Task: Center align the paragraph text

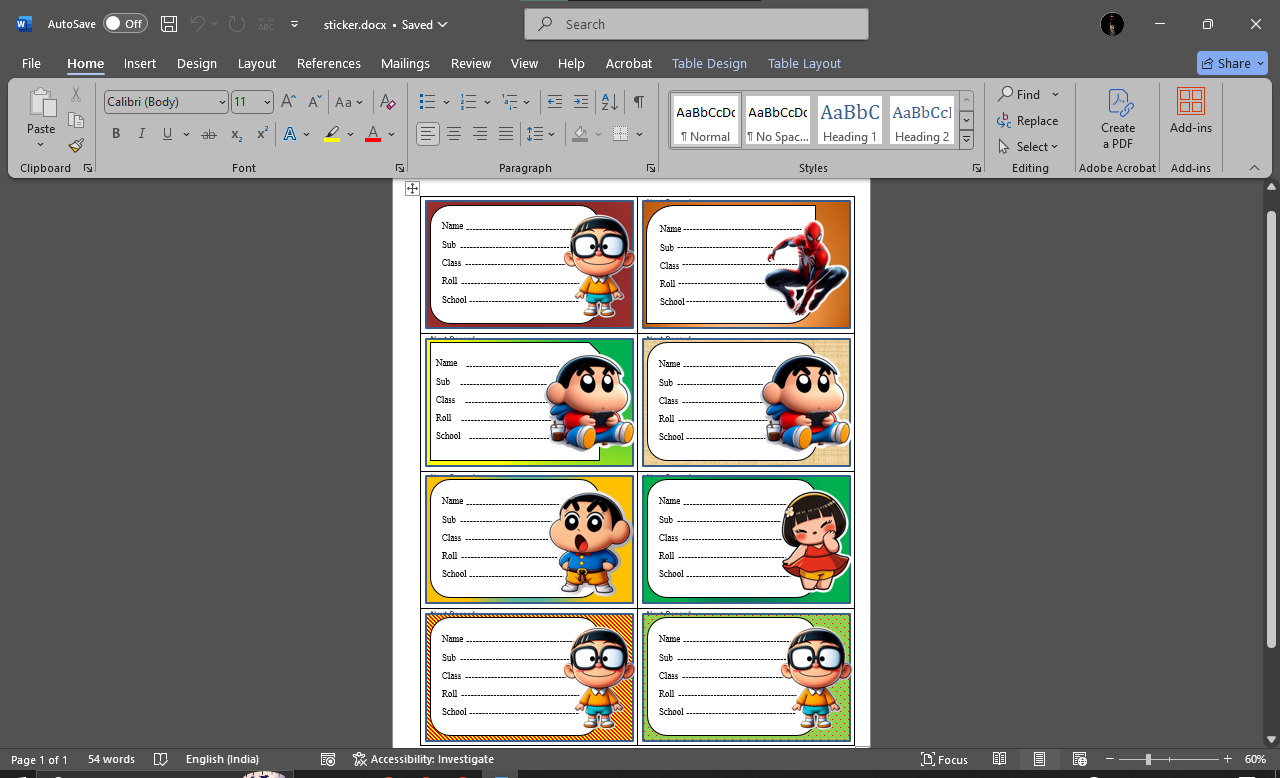Action: point(454,134)
